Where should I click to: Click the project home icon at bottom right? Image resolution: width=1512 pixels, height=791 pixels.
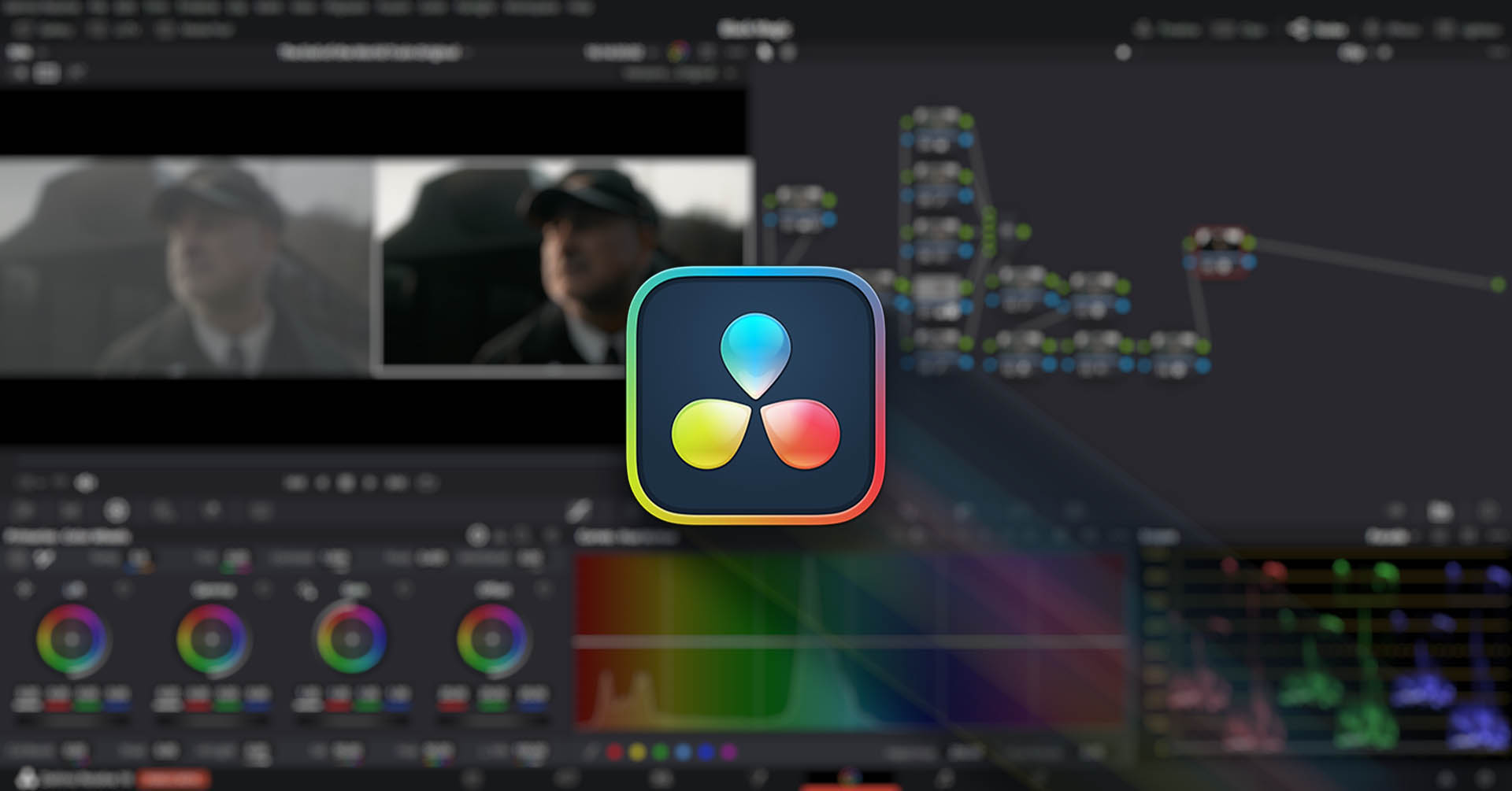(1446, 778)
